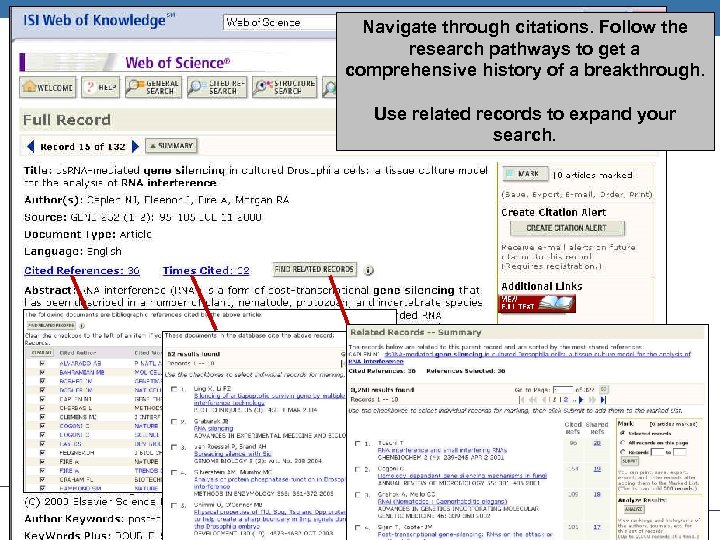
Task: Open cited author GRAHAM FL link
Action: 76,479
